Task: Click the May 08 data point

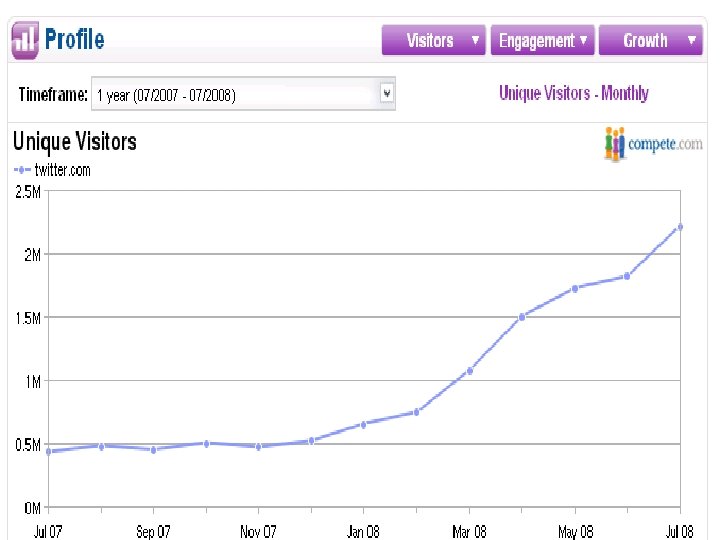Action: point(575,289)
